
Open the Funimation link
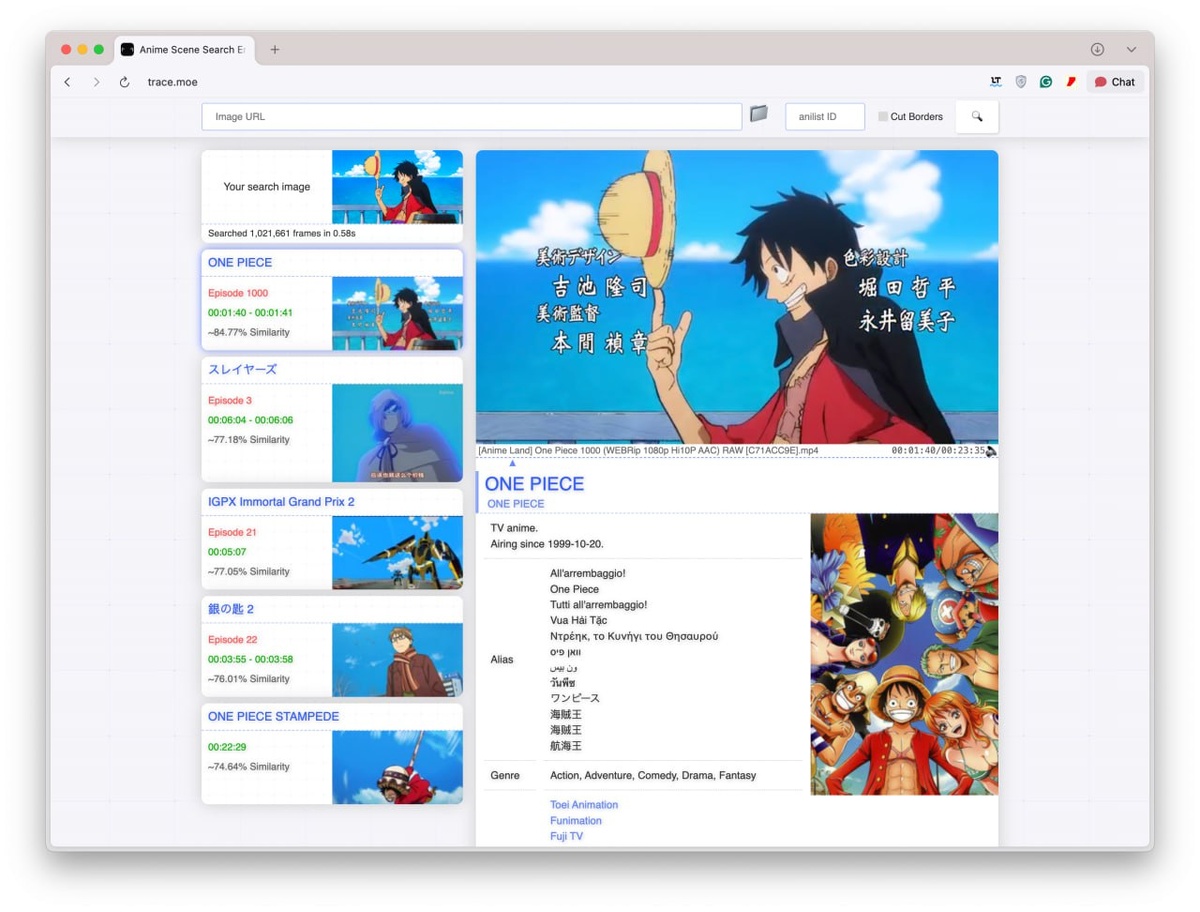pos(576,821)
